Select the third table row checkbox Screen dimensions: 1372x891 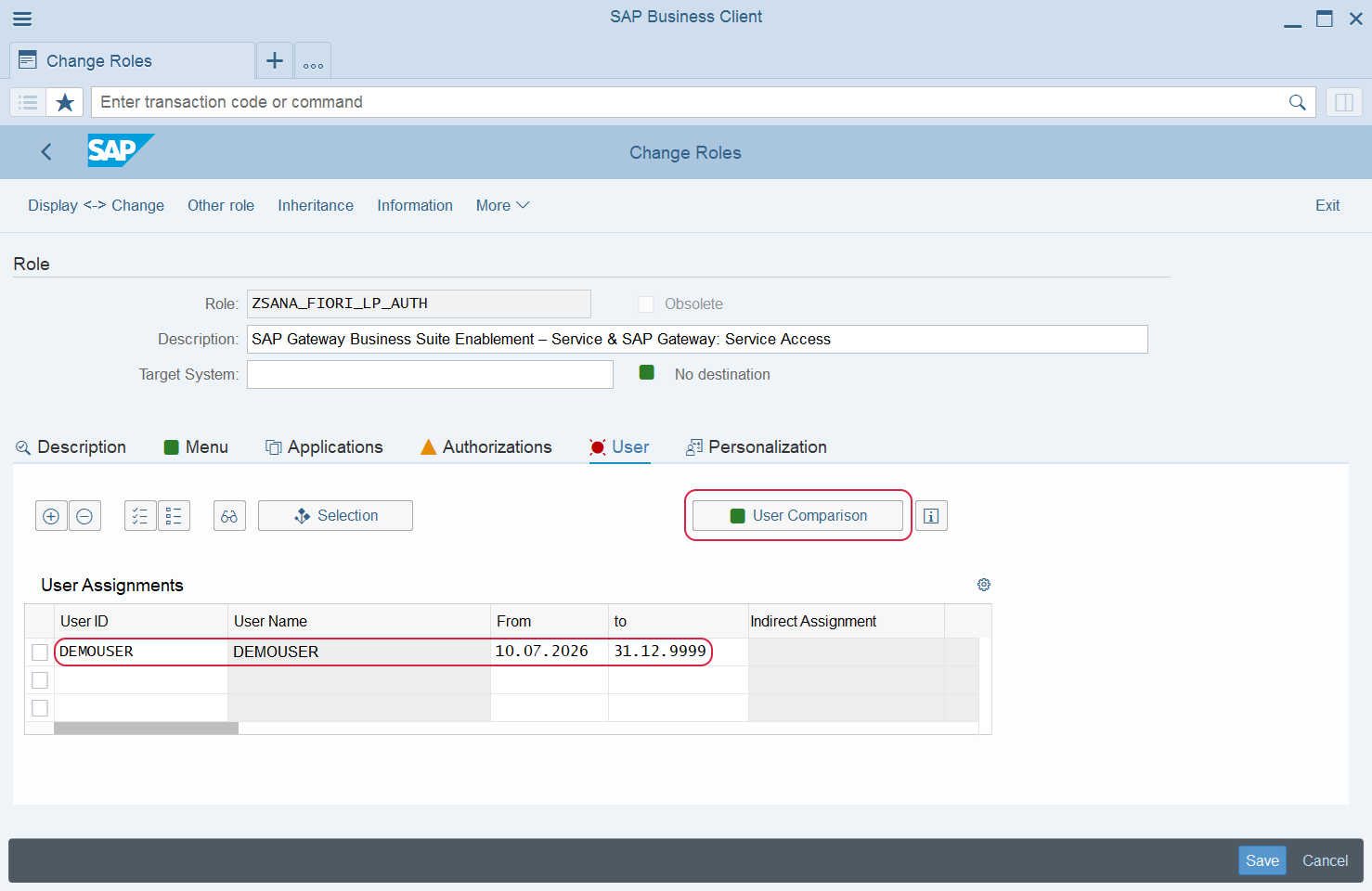(40, 708)
